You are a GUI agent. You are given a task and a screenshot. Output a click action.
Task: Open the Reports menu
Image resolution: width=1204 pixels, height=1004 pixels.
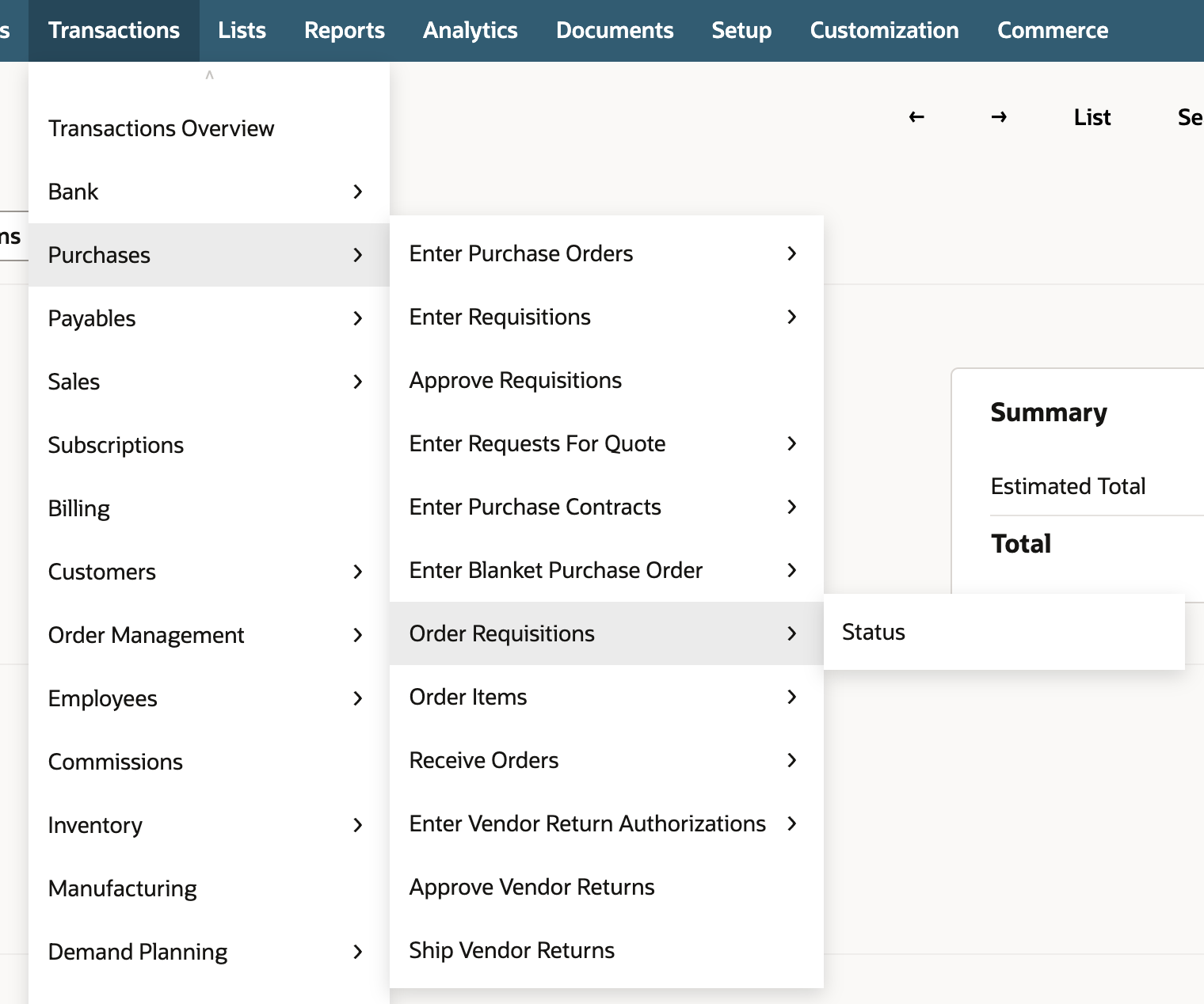click(x=345, y=30)
